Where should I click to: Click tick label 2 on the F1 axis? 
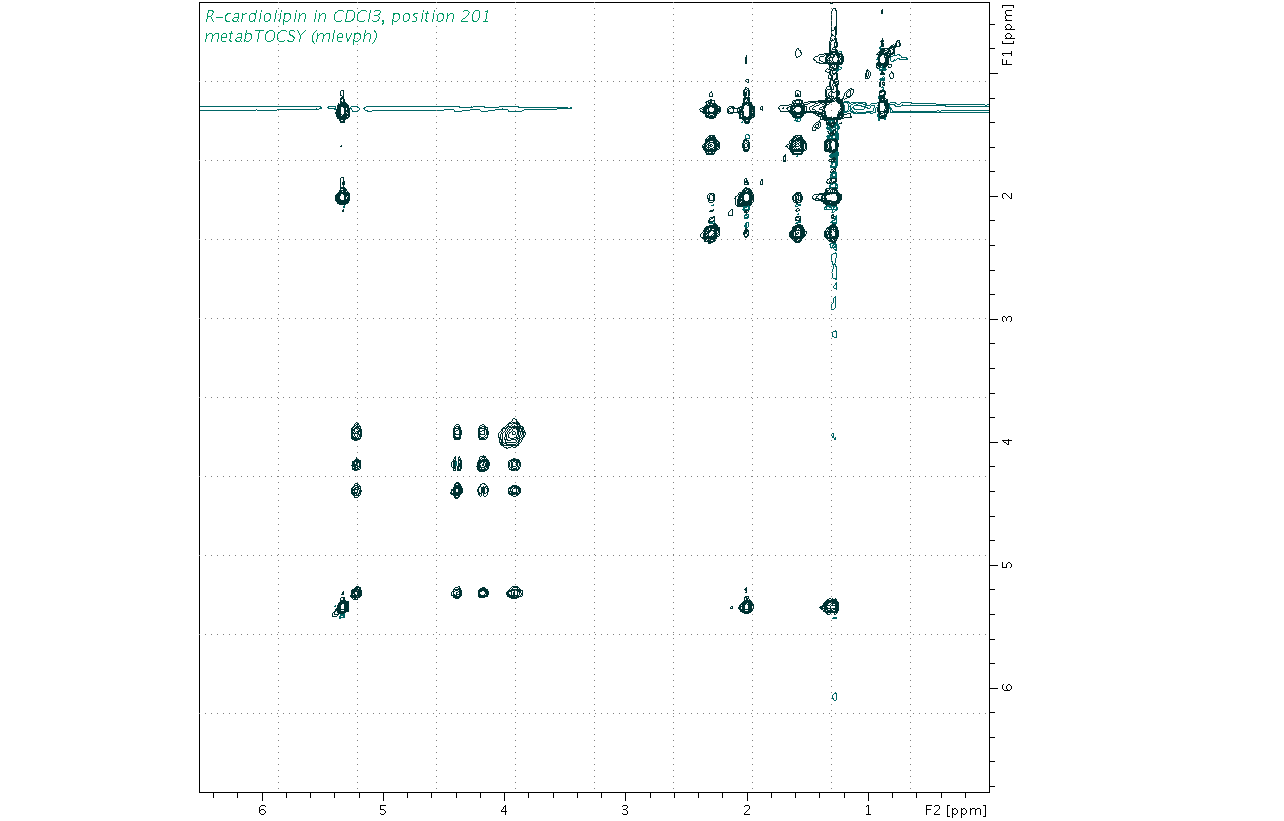(x=1007, y=196)
